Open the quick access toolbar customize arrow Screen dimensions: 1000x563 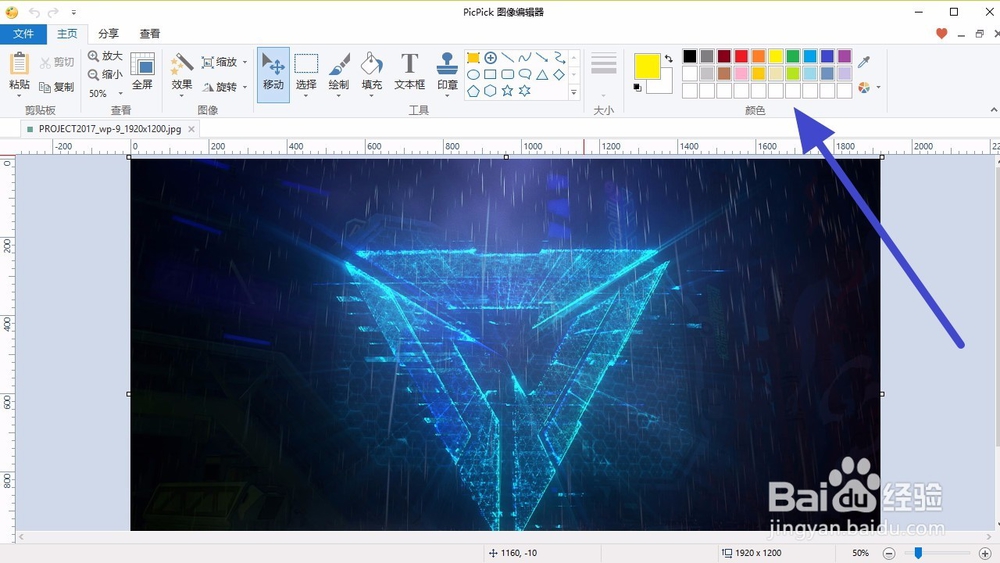click(x=74, y=12)
